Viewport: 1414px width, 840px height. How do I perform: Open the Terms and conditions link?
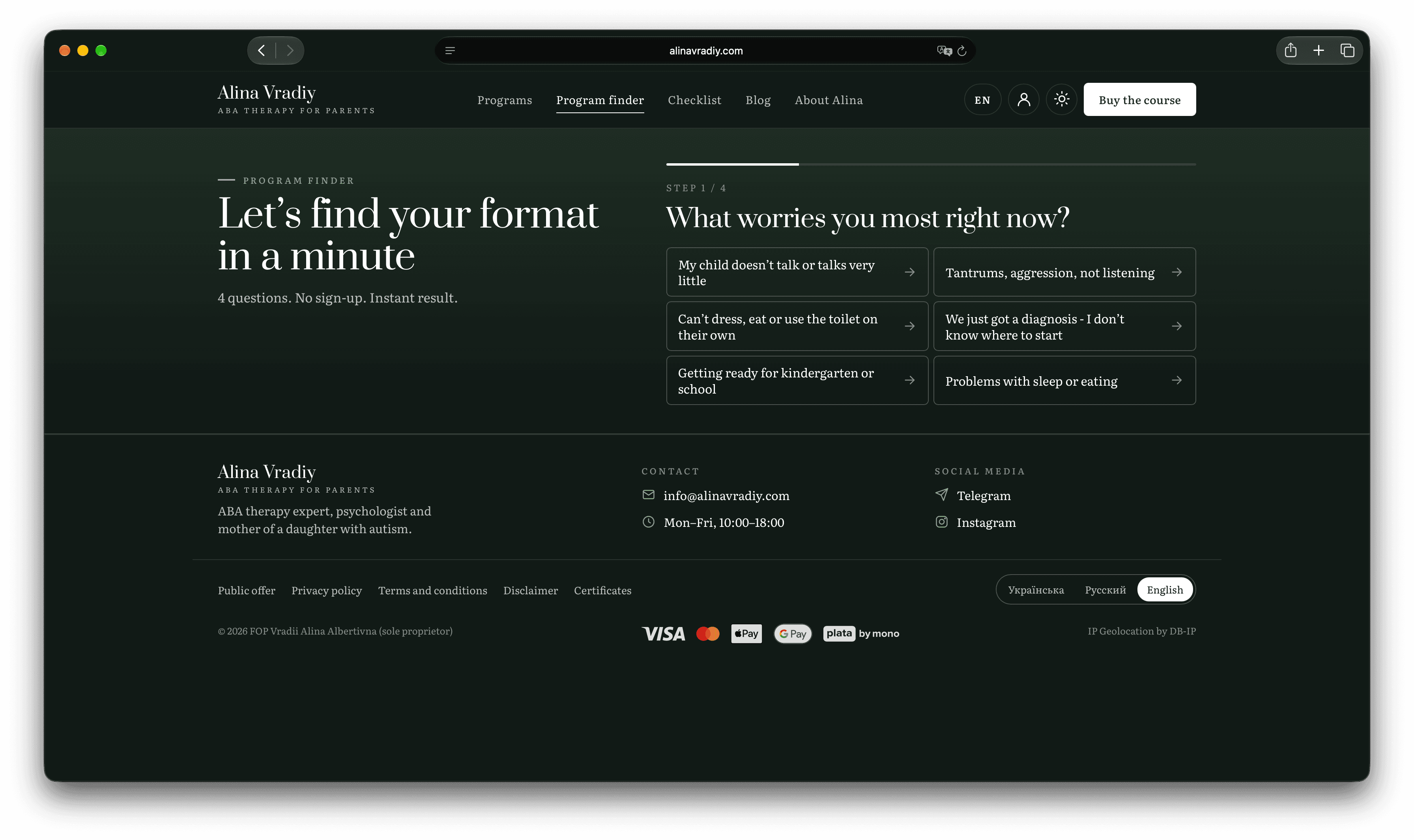click(x=432, y=590)
